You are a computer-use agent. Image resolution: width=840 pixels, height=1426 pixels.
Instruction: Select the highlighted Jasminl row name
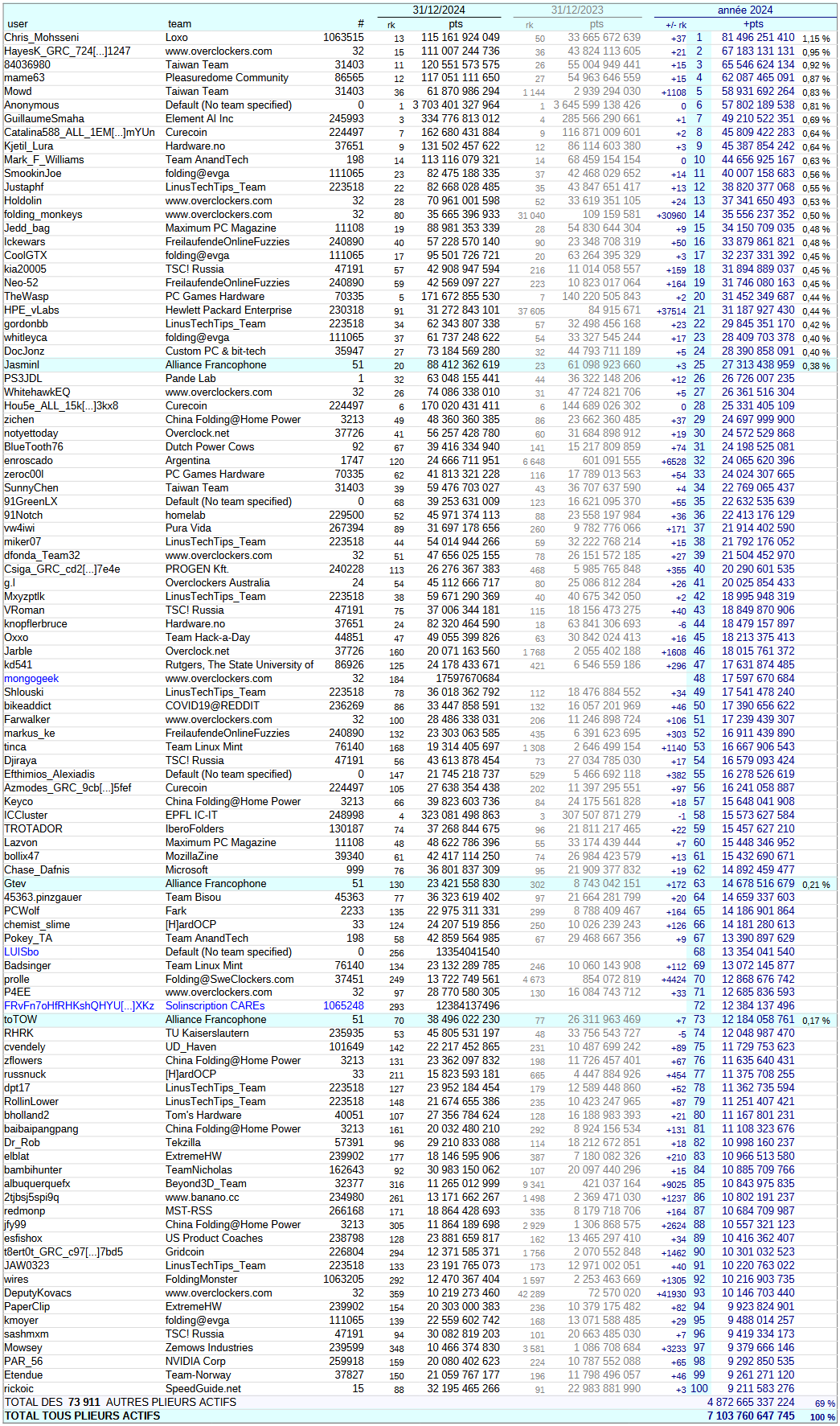[x=22, y=365]
